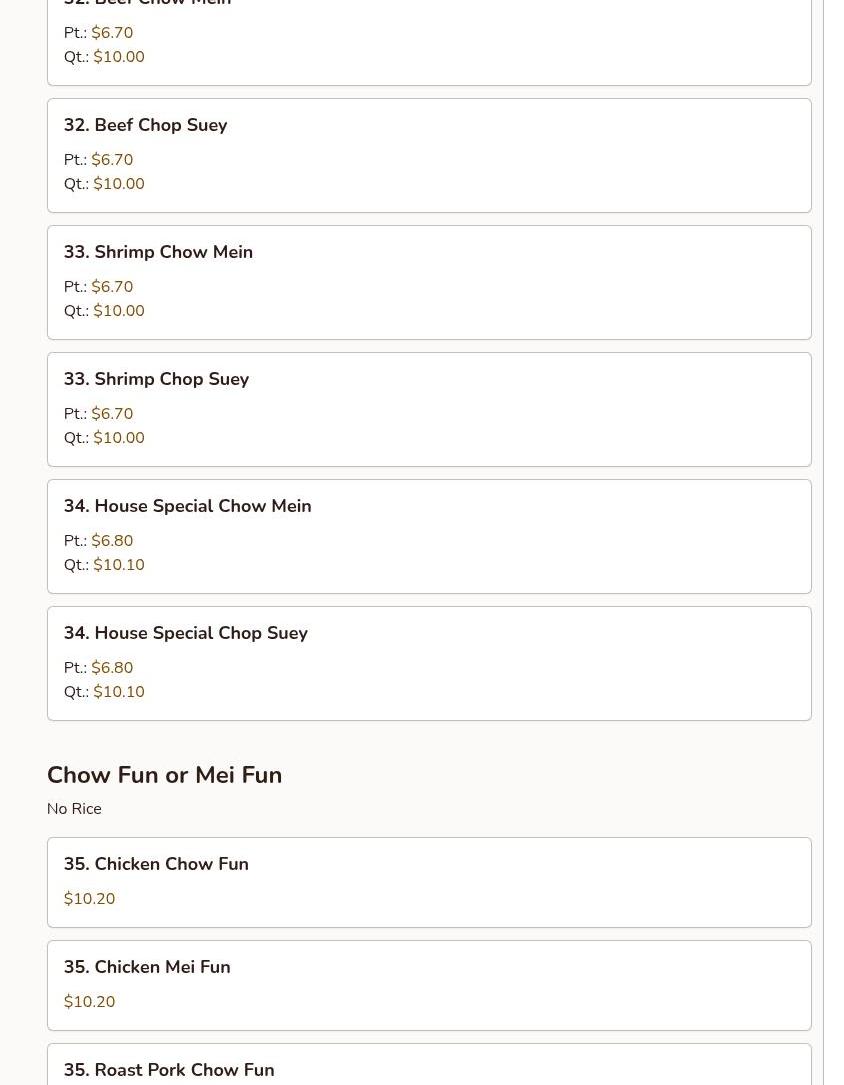Open the Chicken Mei Fun item
The image size is (844, 1085).
coord(147,967)
